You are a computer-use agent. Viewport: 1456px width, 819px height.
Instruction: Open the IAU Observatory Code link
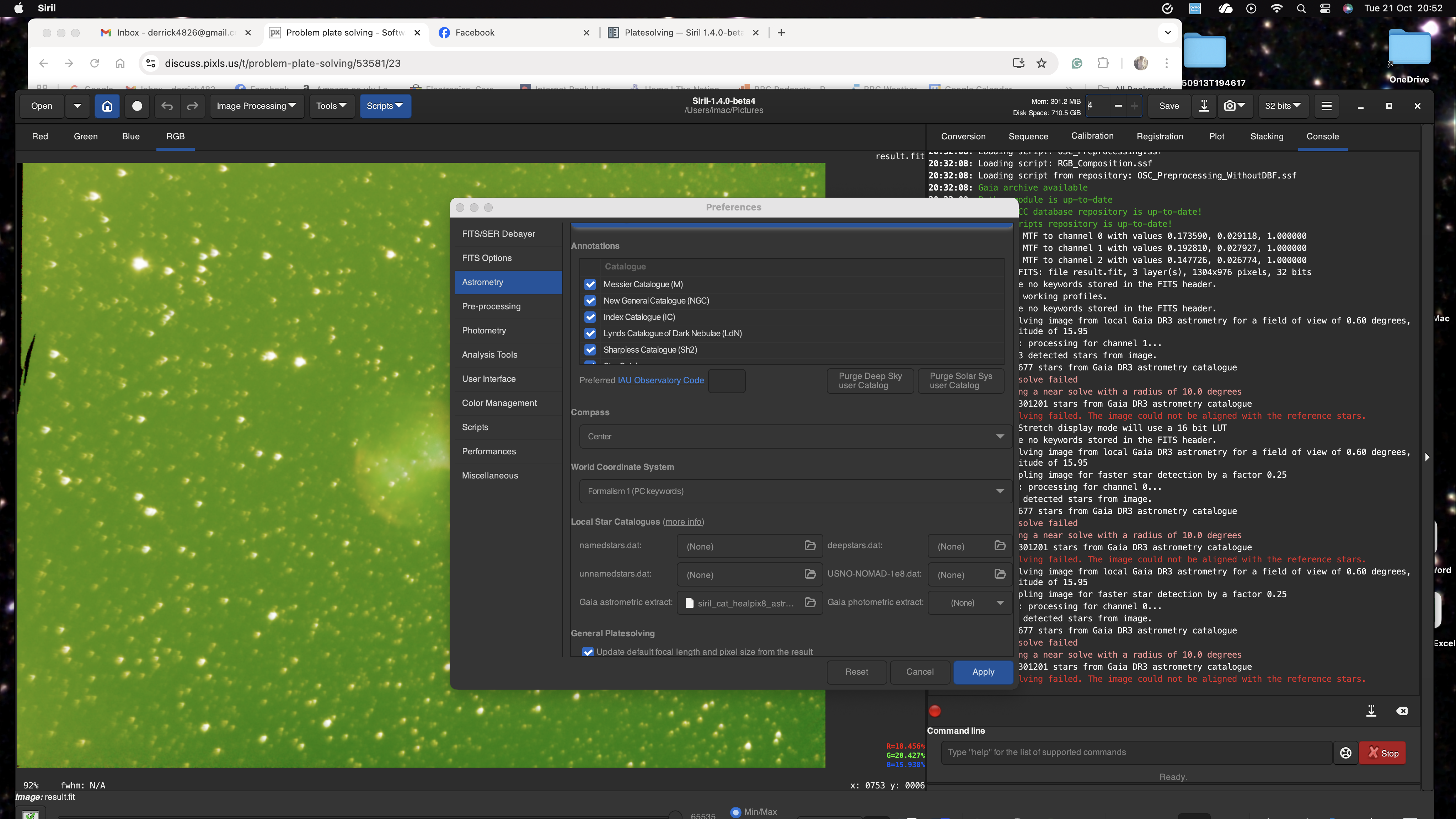tap(660, 380)
